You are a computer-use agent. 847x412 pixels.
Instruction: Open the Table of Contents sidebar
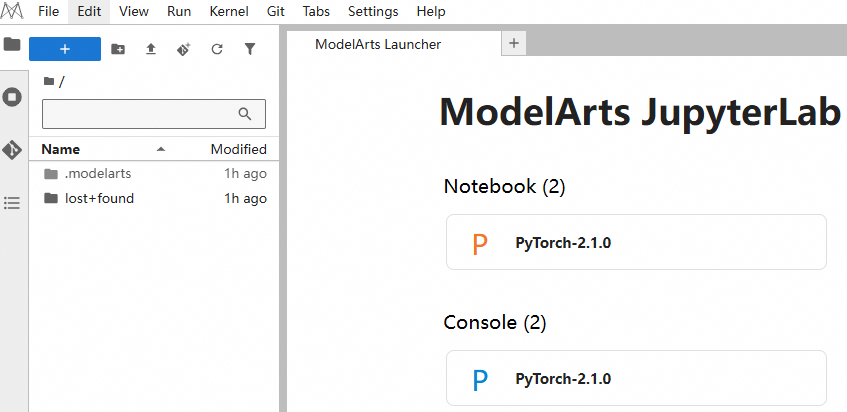pos(12,203)
